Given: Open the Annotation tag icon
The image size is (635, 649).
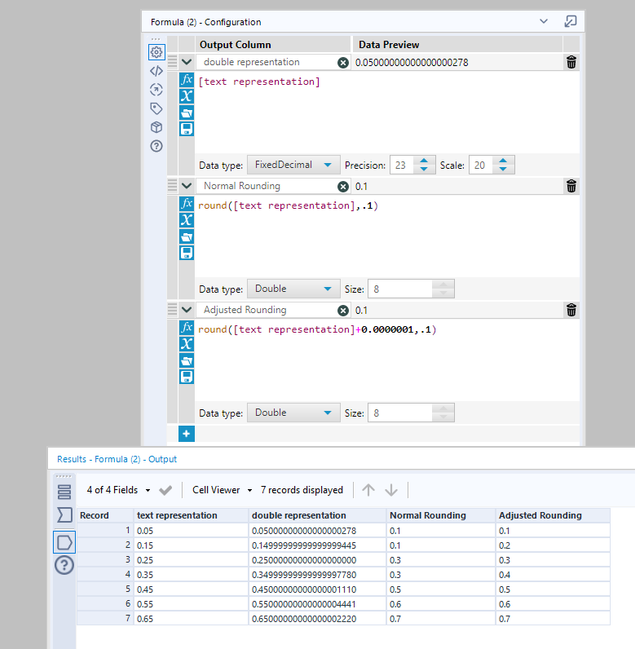Looking at the screenshot, I should [156, 109].
